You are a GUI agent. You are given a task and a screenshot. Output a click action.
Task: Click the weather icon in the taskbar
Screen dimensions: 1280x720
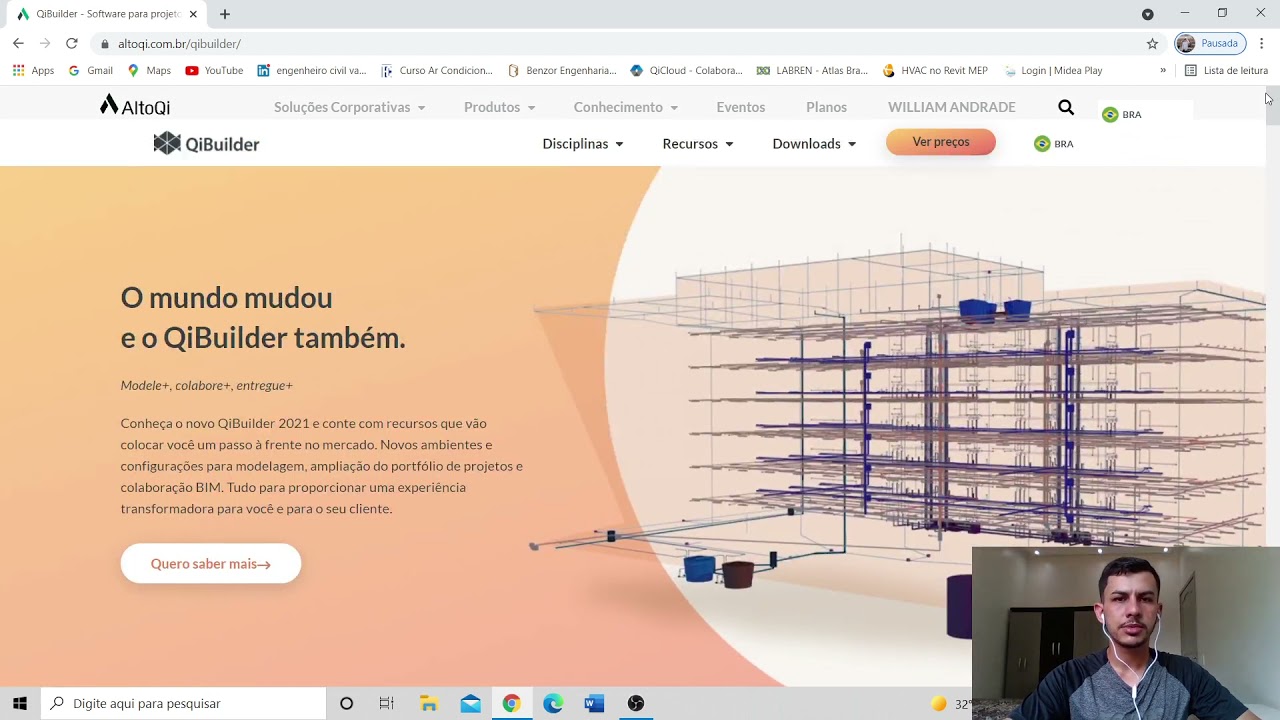point(938,704)
